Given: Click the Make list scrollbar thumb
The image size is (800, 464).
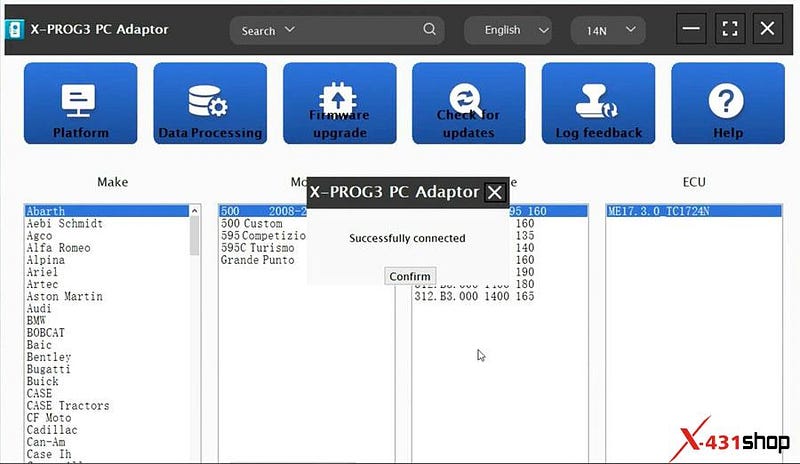Looking at the screenshot, I should (x=194, y=235).
